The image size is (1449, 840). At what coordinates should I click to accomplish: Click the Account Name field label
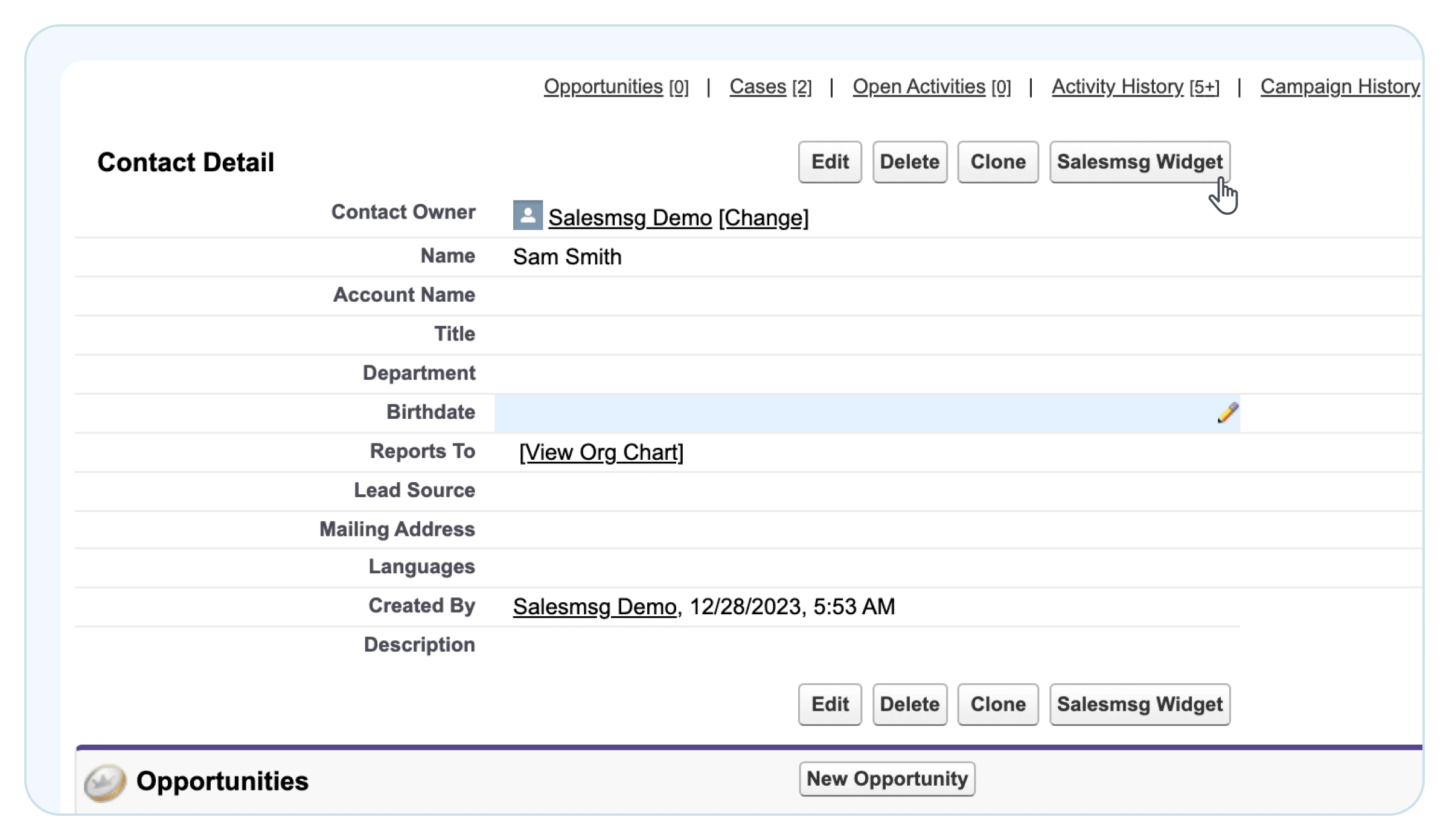(405, 294)
